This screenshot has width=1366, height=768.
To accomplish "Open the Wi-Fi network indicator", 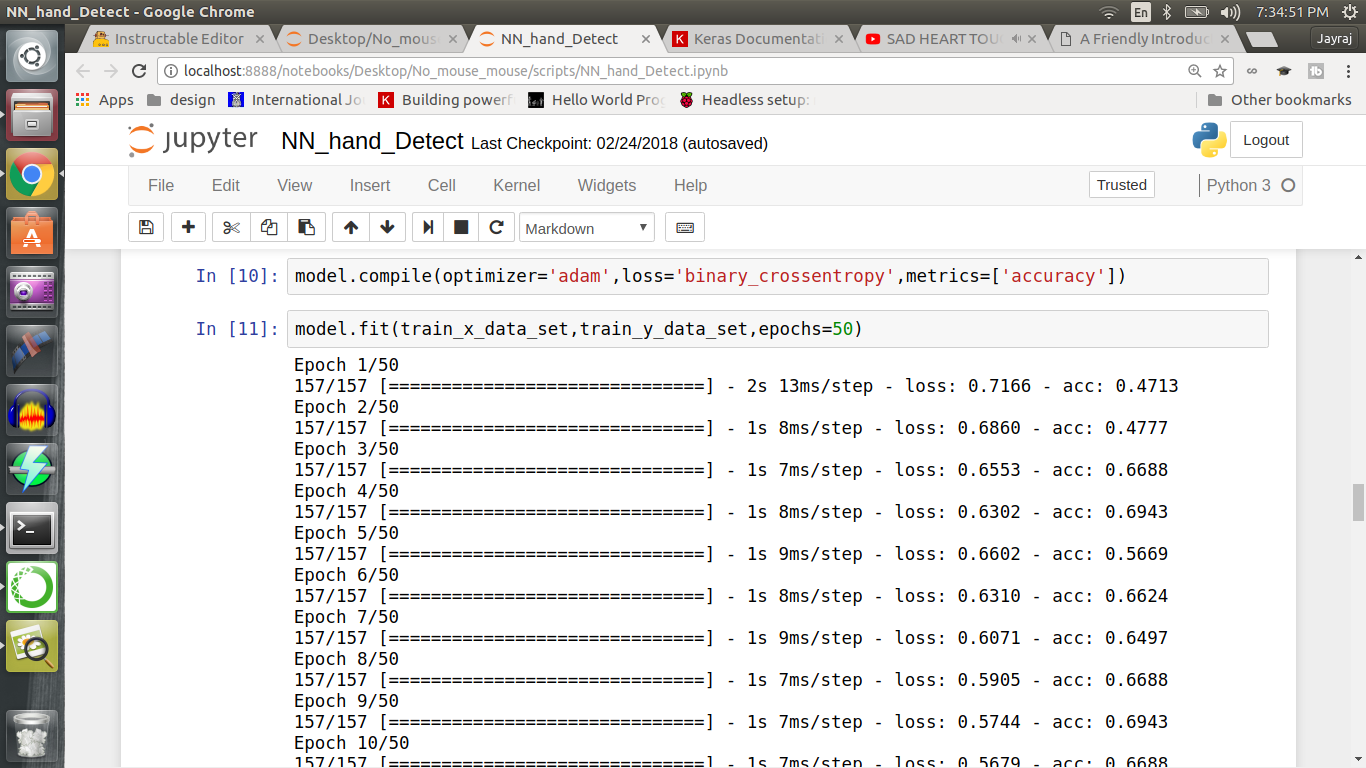I will click(x=1108, y=12).
